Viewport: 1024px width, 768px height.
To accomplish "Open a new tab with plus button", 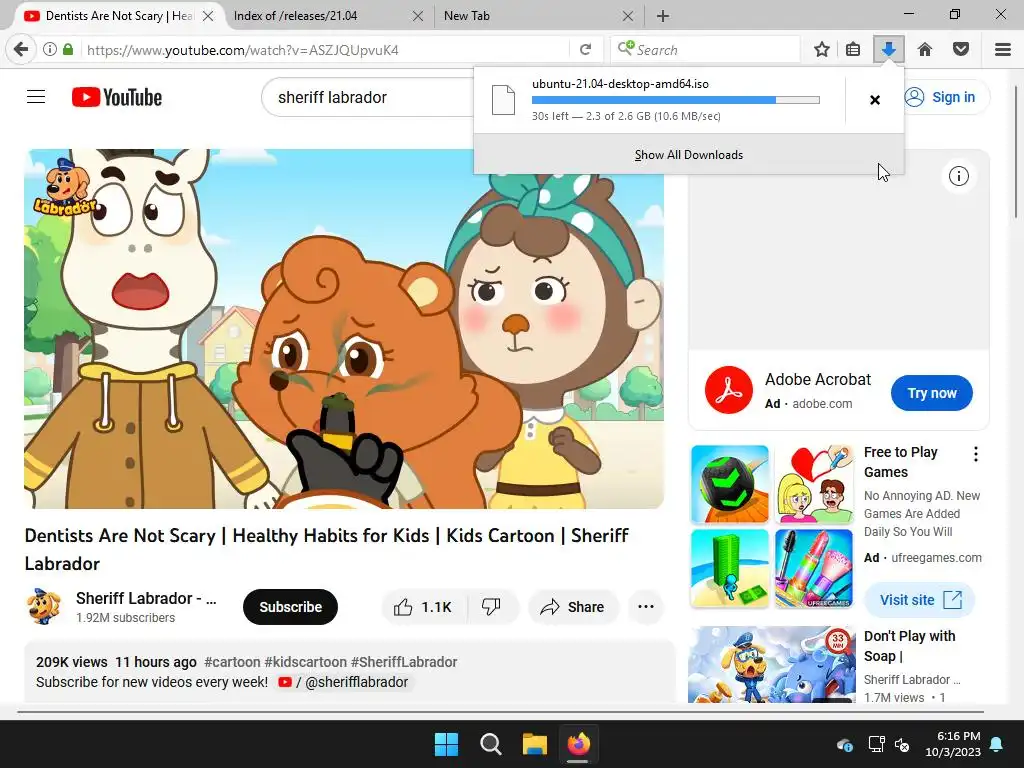I will 663,16.
